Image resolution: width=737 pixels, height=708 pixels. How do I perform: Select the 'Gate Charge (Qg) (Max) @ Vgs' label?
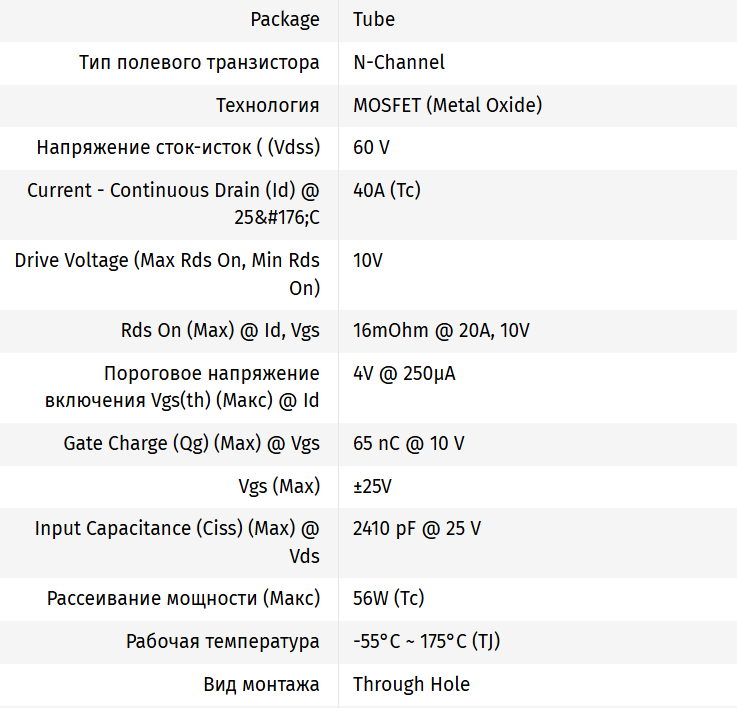[192, 444]
